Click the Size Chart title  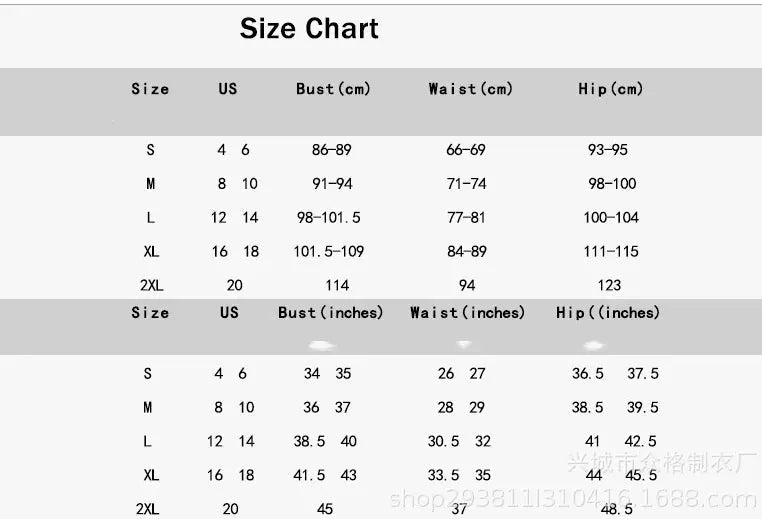[x=309, y=29]
